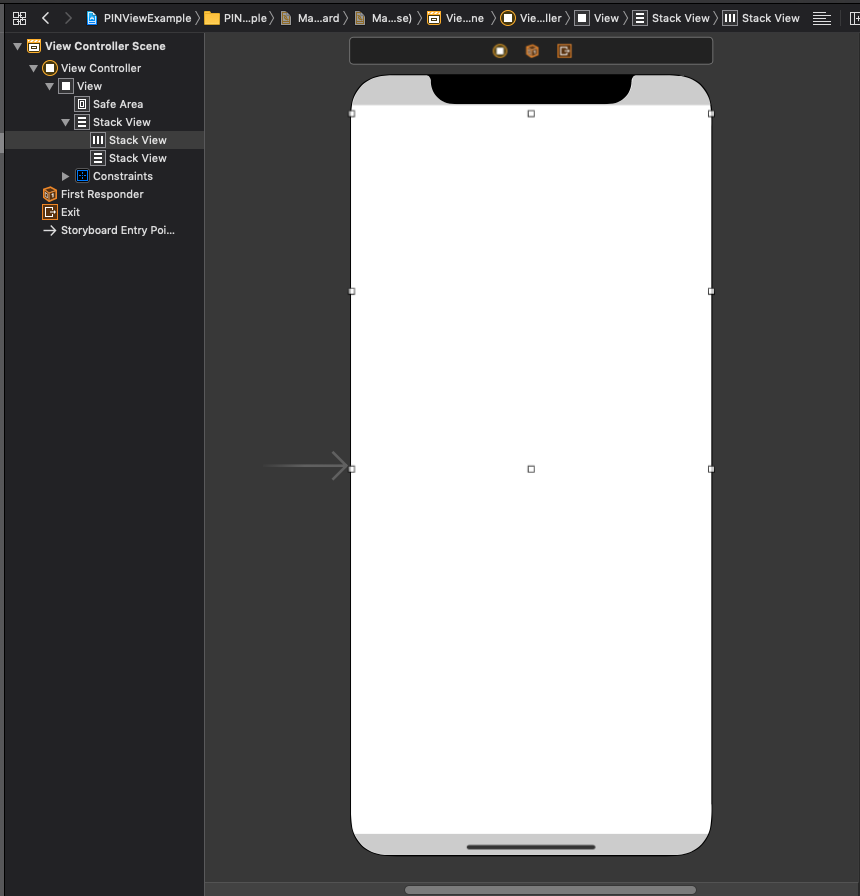
Task: Select PINViewExample project in jump bar
Action: 139,18
